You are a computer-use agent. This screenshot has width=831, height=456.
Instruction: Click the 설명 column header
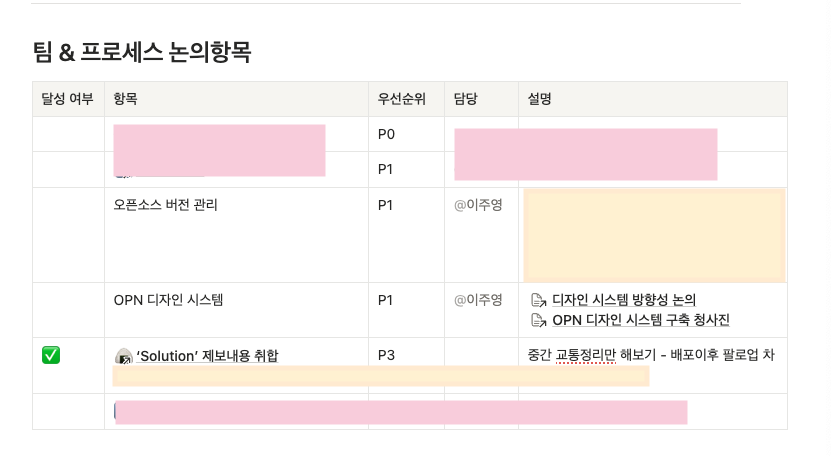[x=540, y=99]
